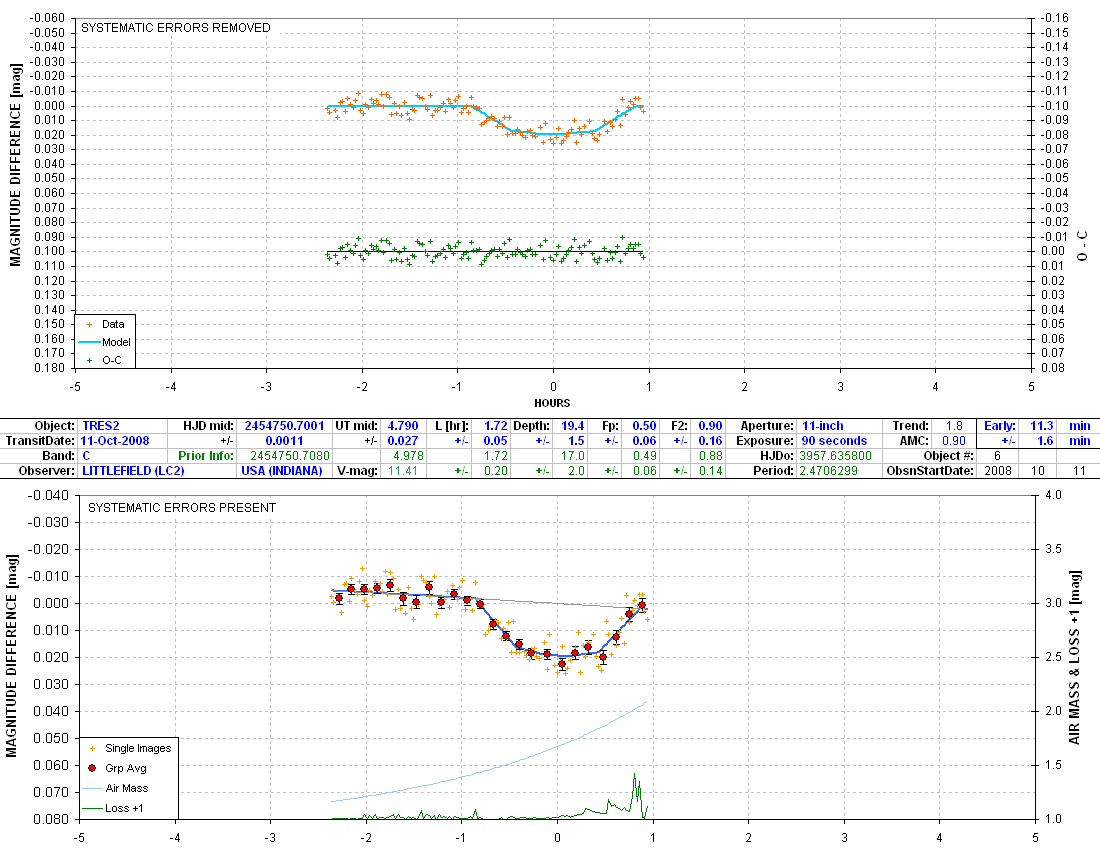Click the 'O - C' right axis label
Image resolution: width=1100 pixels, height=848 pixels.
(x=1082, y=246)
